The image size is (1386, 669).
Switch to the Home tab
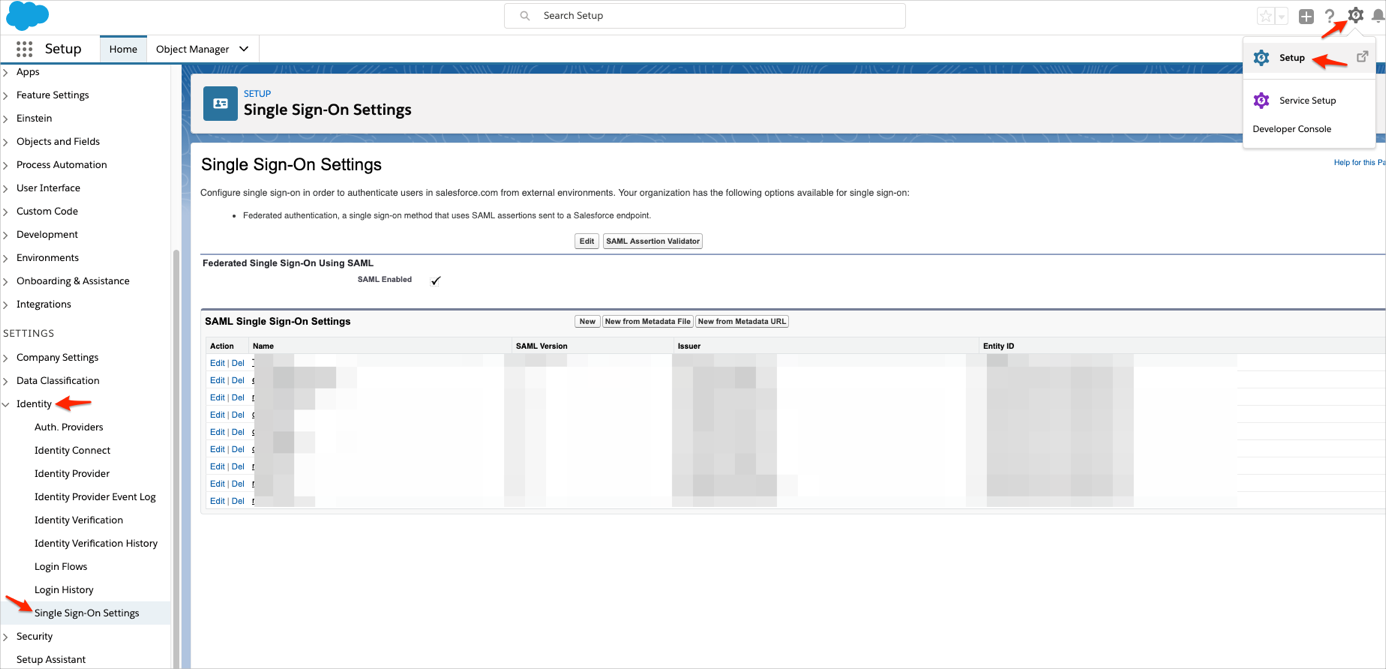click(123, 49)
